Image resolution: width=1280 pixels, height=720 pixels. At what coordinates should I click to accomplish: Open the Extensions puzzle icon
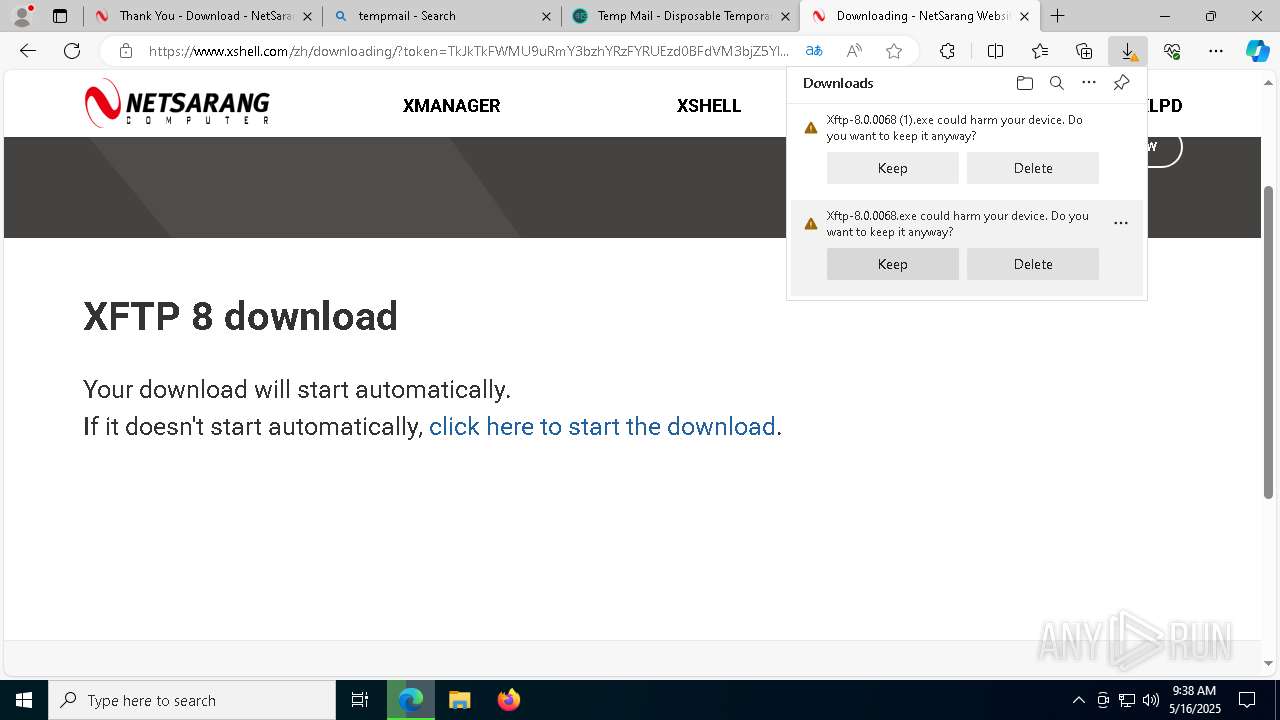click(x=947, y=51)
